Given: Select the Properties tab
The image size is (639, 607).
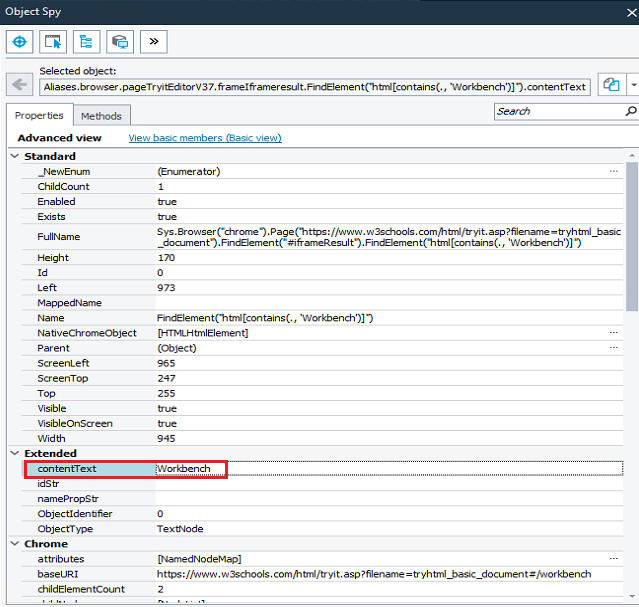Looking at the screenshot, I should coord(39,116).
